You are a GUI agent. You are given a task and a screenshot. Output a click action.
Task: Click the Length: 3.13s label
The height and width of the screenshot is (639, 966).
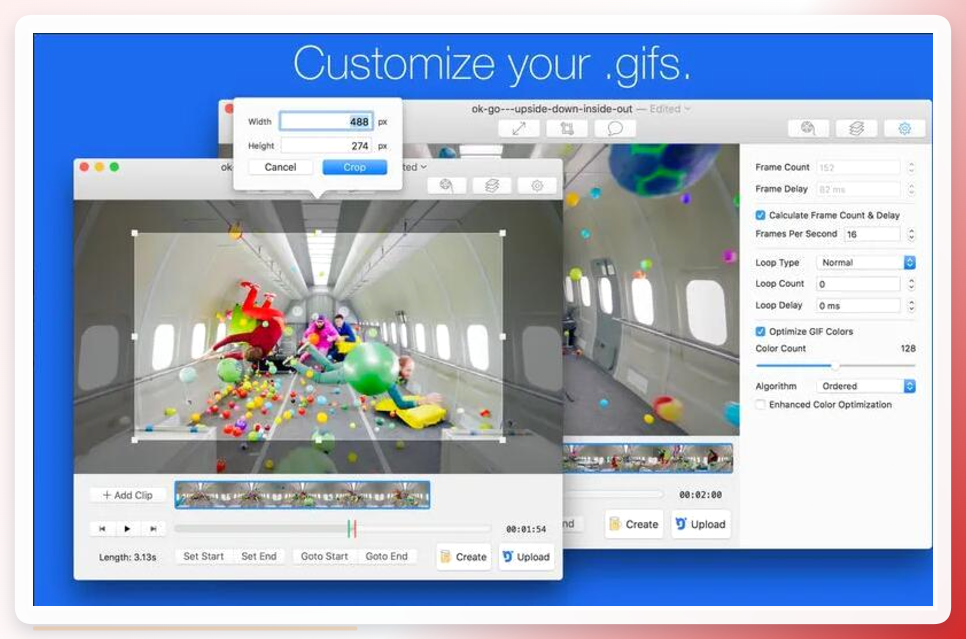128,557
